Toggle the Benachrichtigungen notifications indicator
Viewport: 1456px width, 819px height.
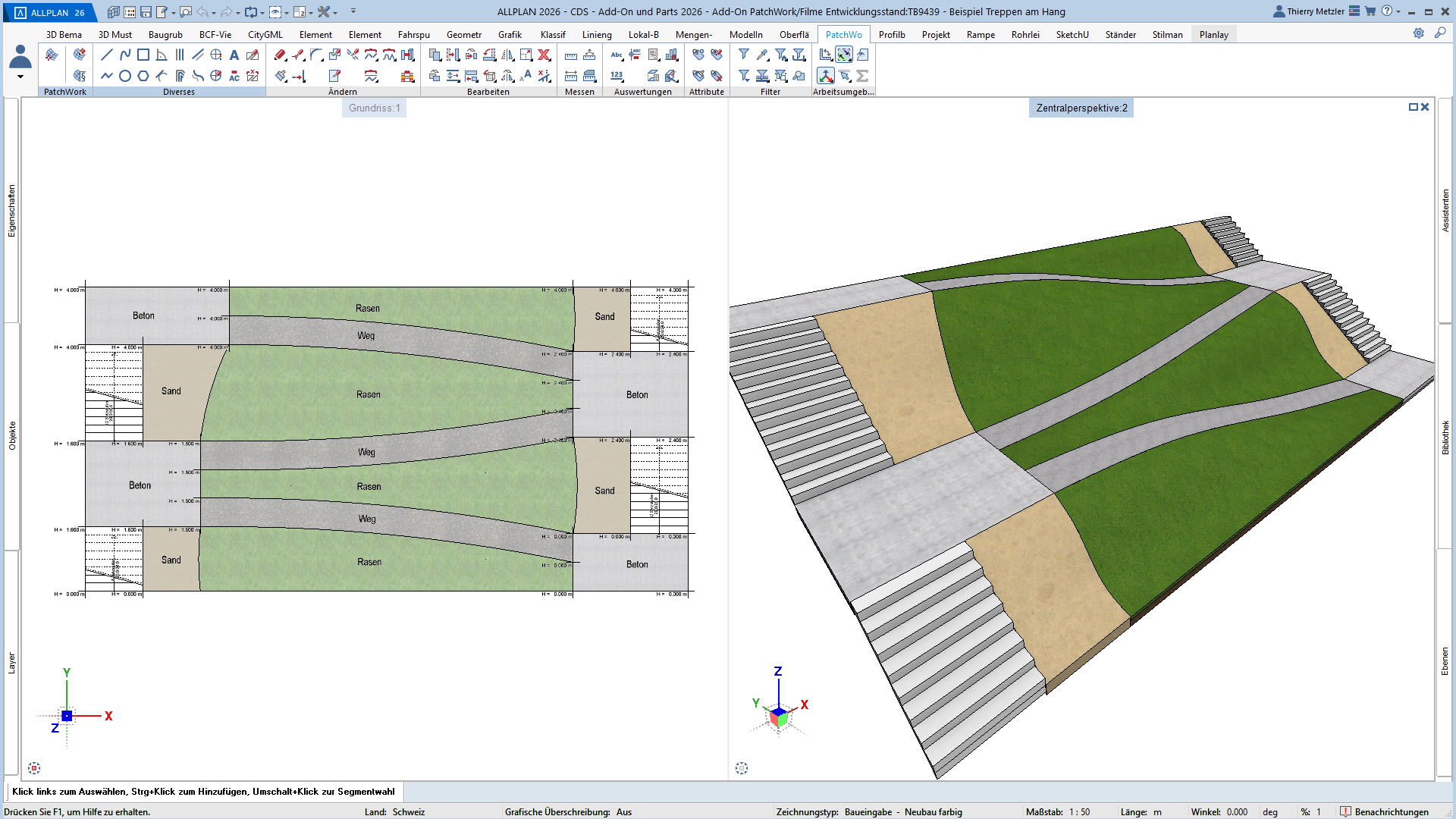[x=1384, y=811]
